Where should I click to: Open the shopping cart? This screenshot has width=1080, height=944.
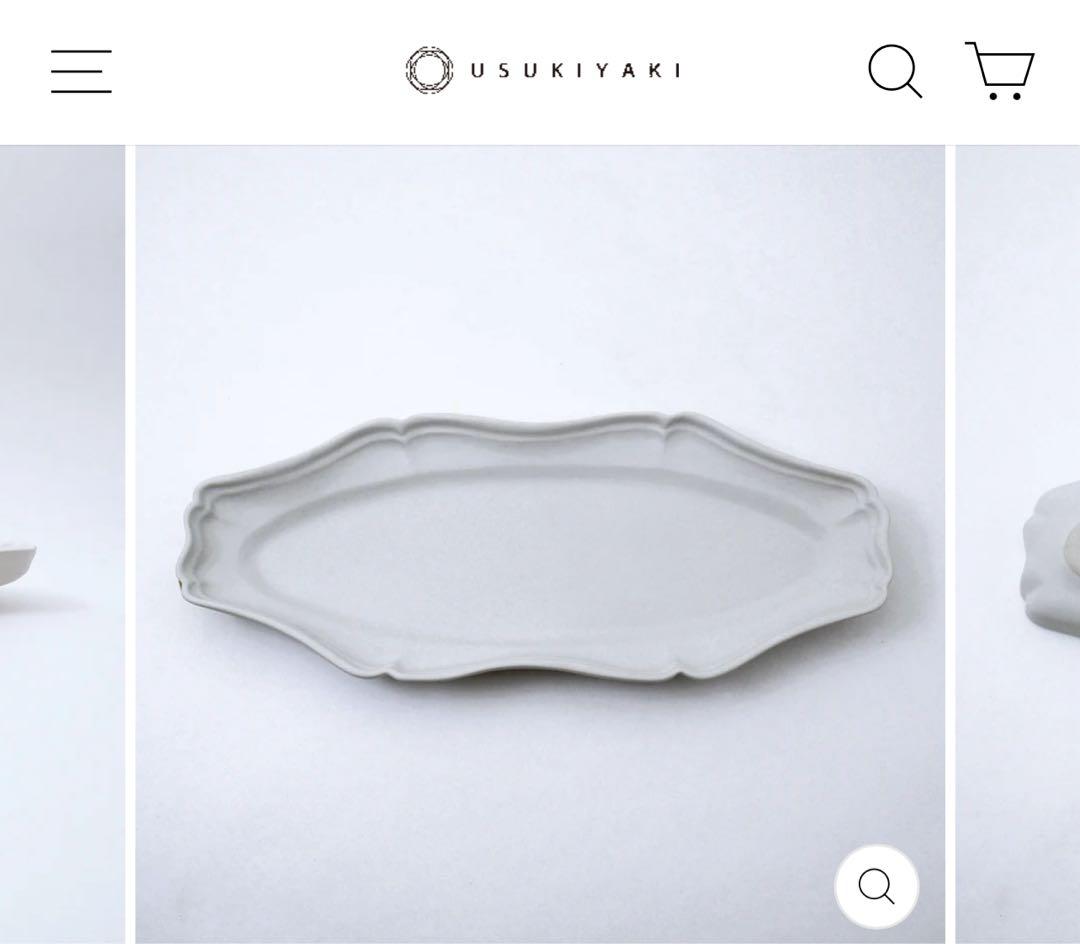click(x=1000, y=71)
